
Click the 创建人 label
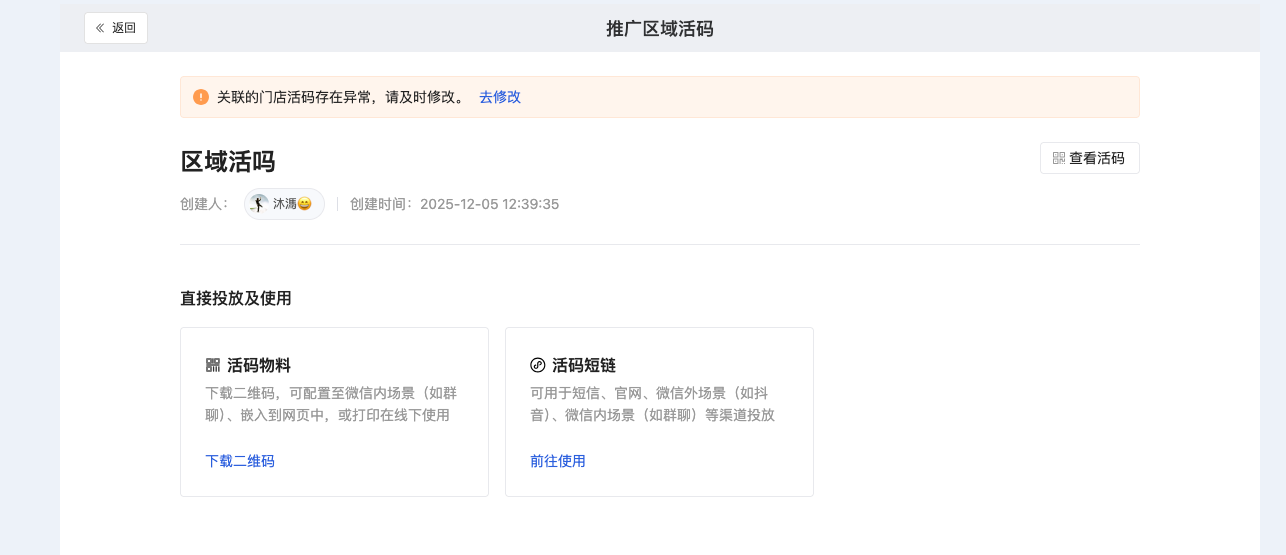(205, 204)
